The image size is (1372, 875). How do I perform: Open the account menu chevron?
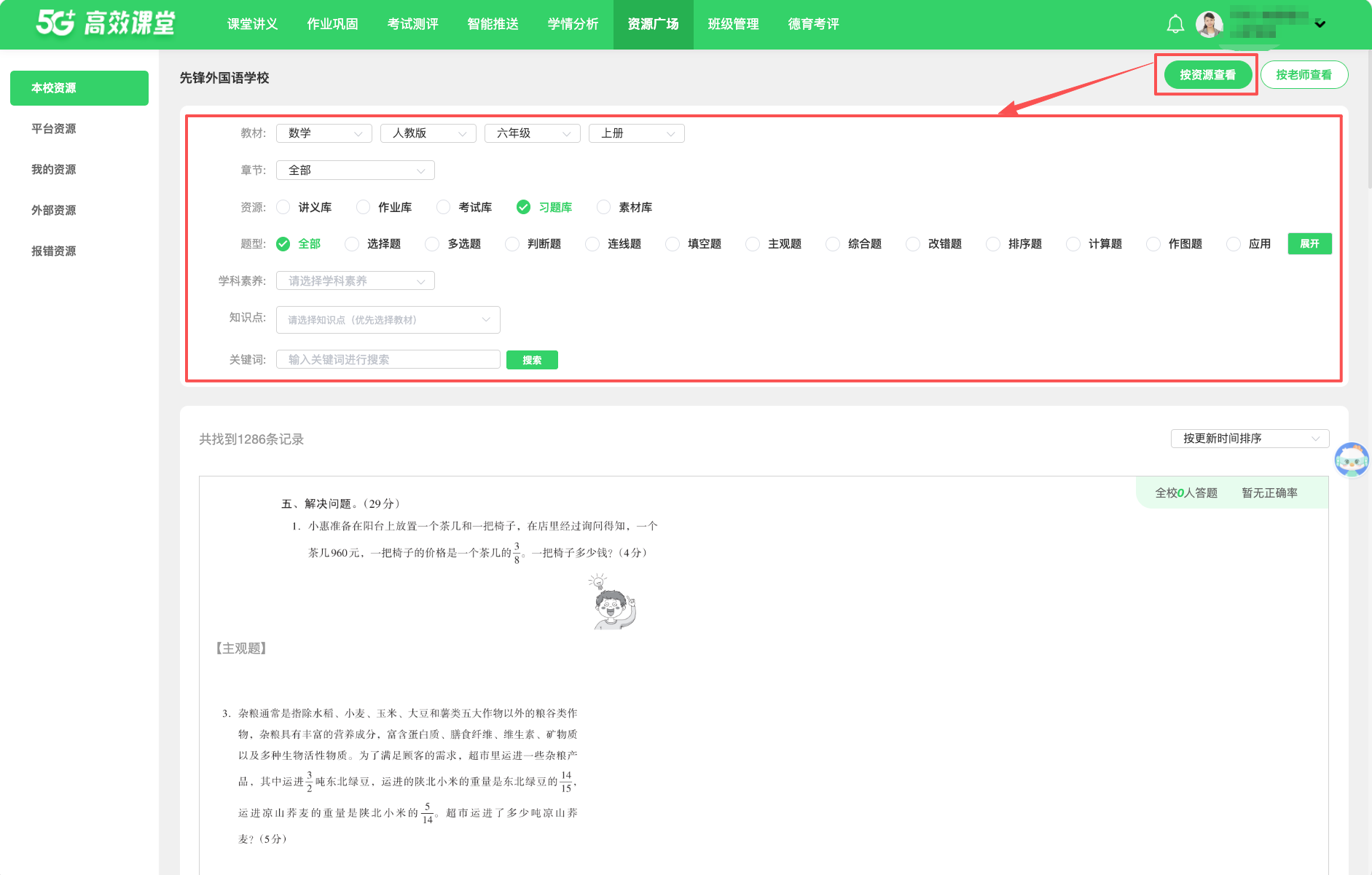[x=1320, y=24]
